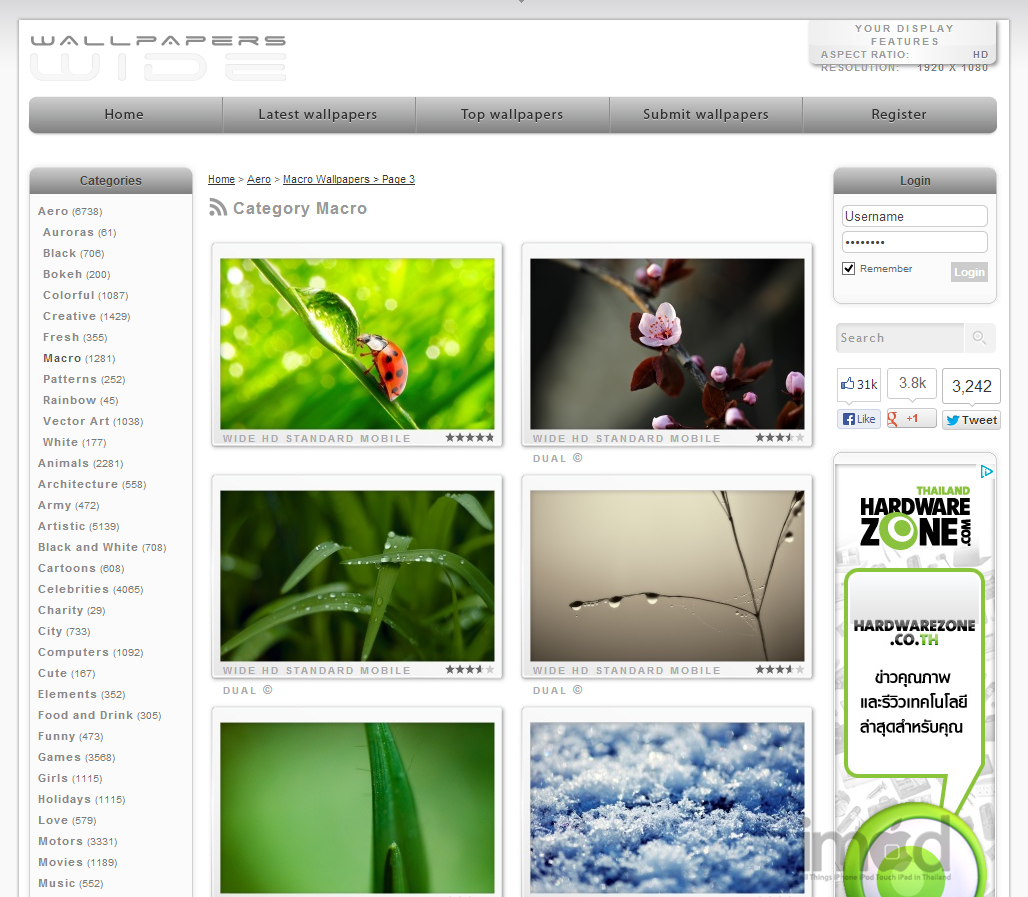Click the Username input field
The image size is (1028, 897).
point(915,216)
